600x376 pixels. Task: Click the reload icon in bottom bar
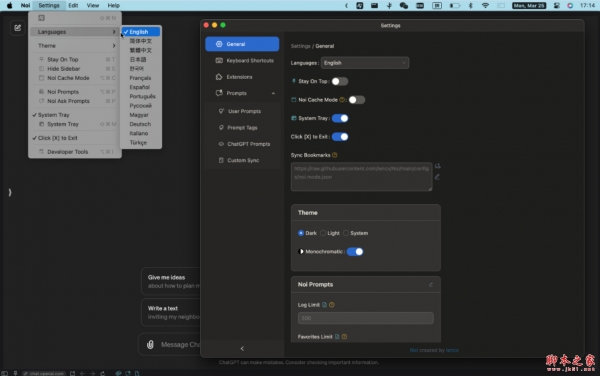(x=103, y=373)
